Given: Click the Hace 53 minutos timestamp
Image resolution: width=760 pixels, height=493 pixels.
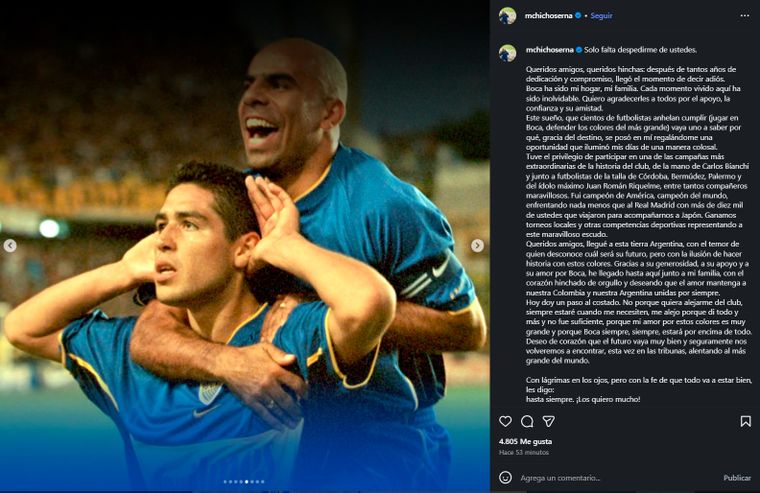Looking at the screenshot, I should coord(524,452).
